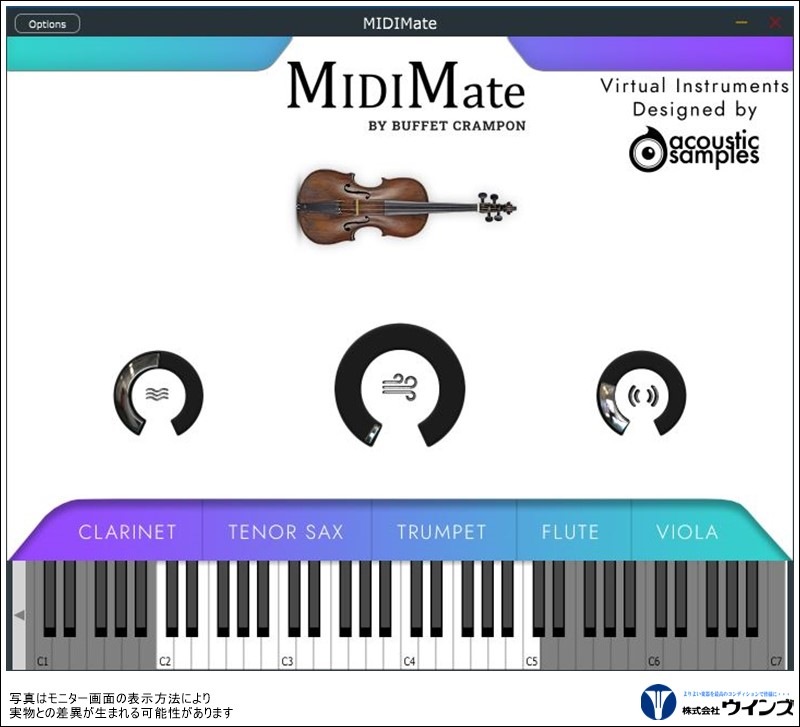This screenshot has width=800, height=727.
Task: Switch to the Tenor Sax instrument
Action: [286, 532]
